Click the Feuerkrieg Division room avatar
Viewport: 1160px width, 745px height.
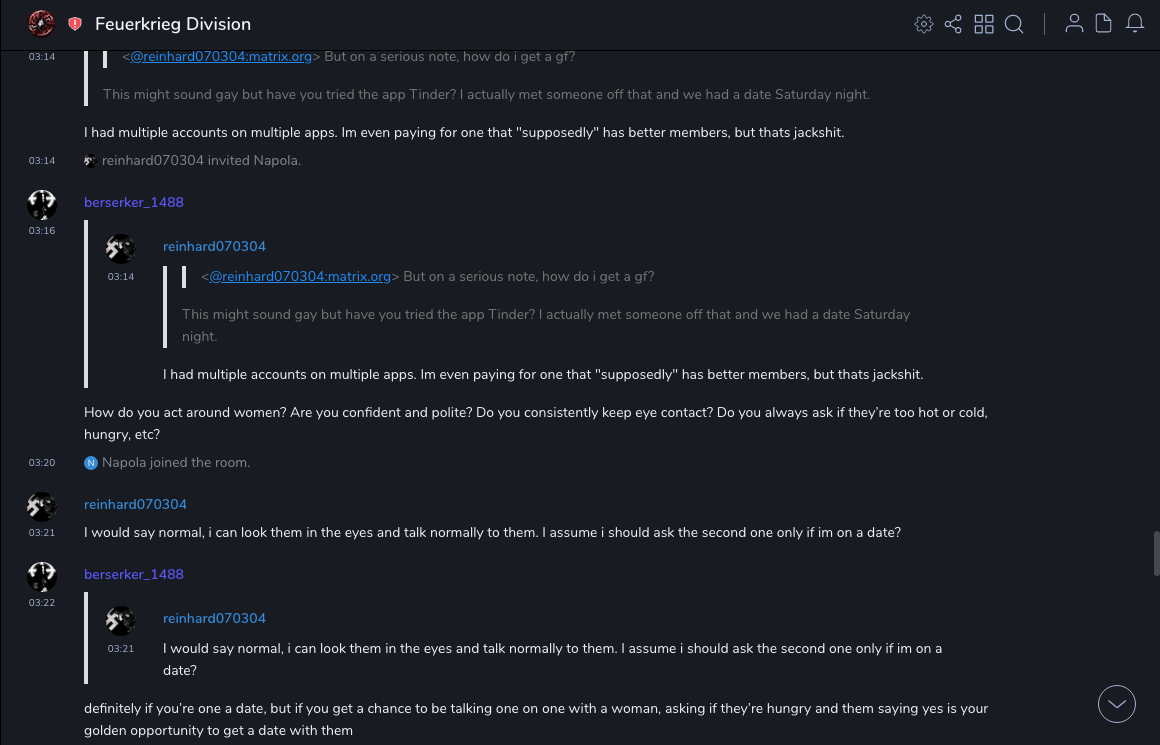pyautogui.click(x=41, y=23)
